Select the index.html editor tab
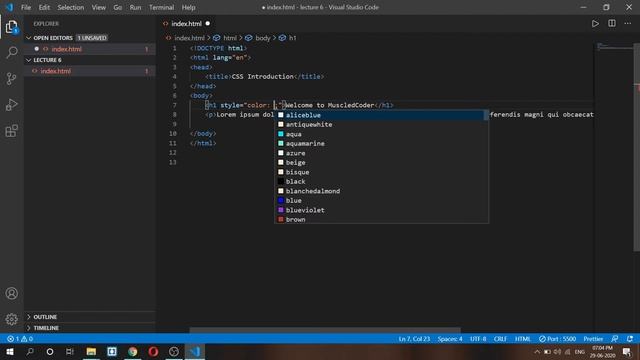640x360 pixels. click(186, 24)
